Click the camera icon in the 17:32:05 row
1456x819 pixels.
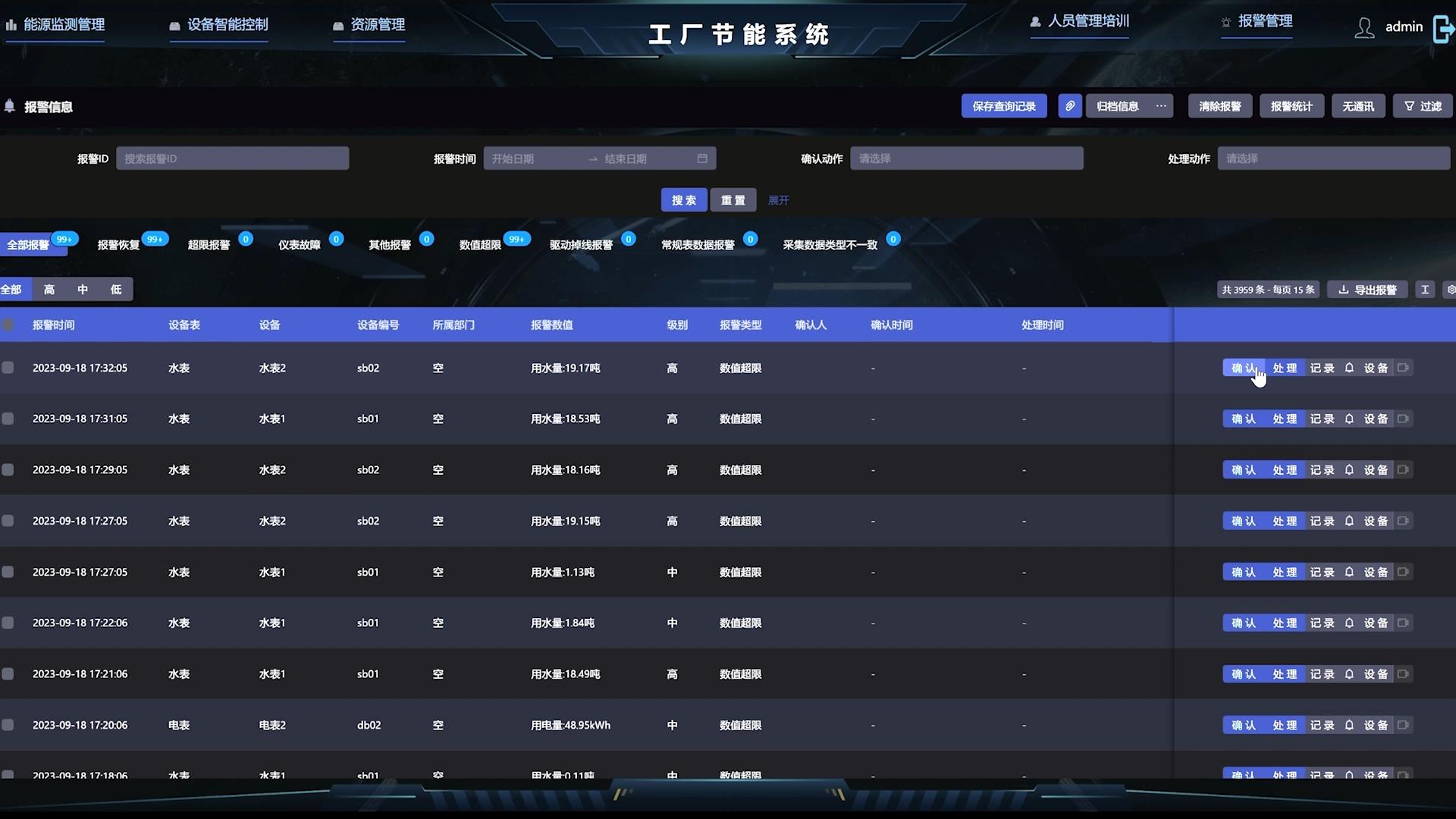point(1403,368)
